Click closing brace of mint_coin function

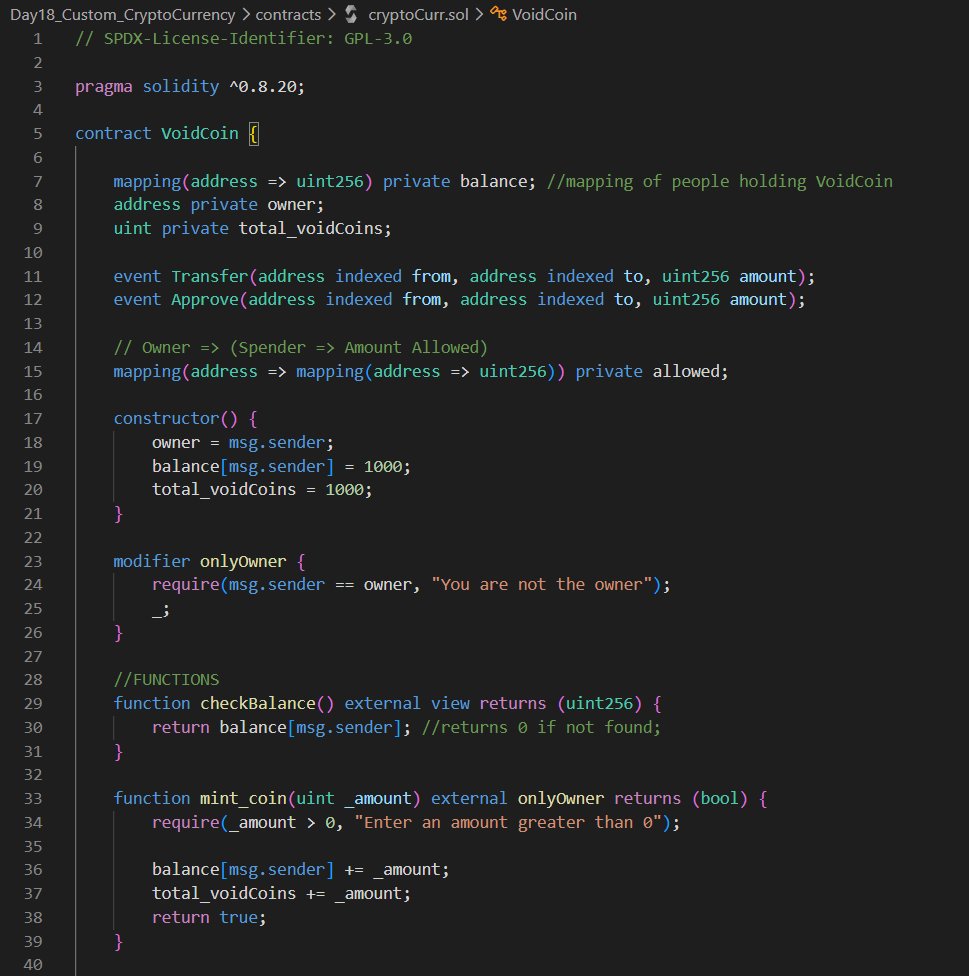coord(118,942)
